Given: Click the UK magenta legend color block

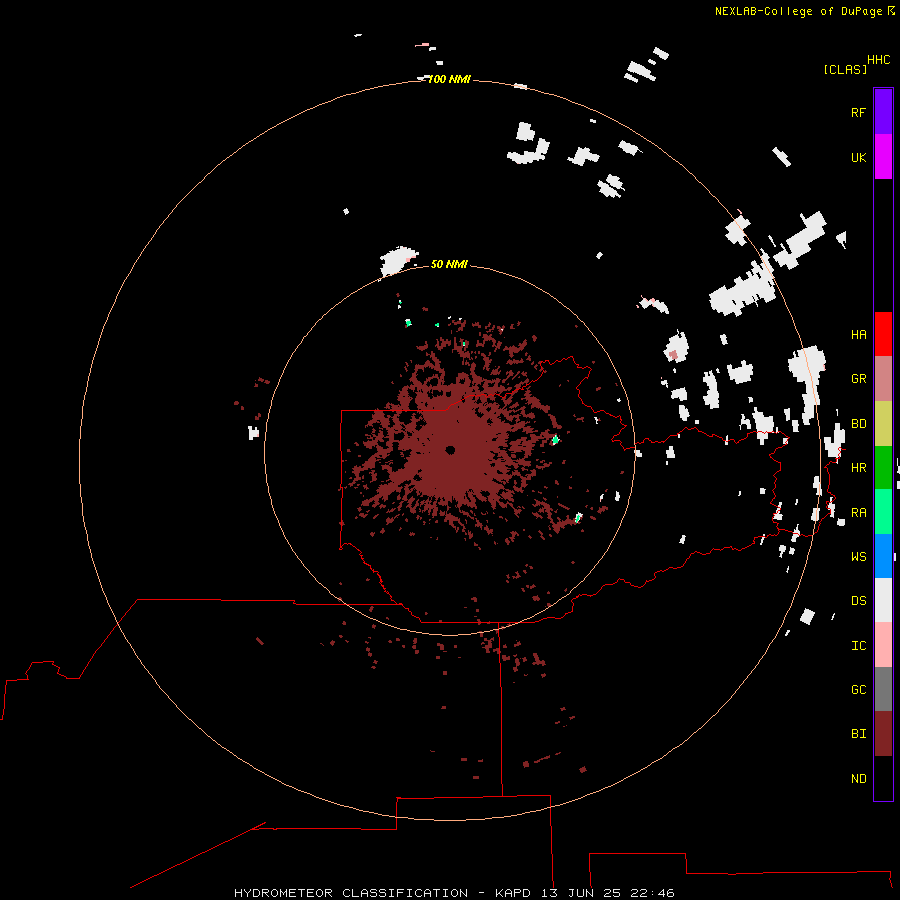Looking at the screenshot, I should pos(883,157).
